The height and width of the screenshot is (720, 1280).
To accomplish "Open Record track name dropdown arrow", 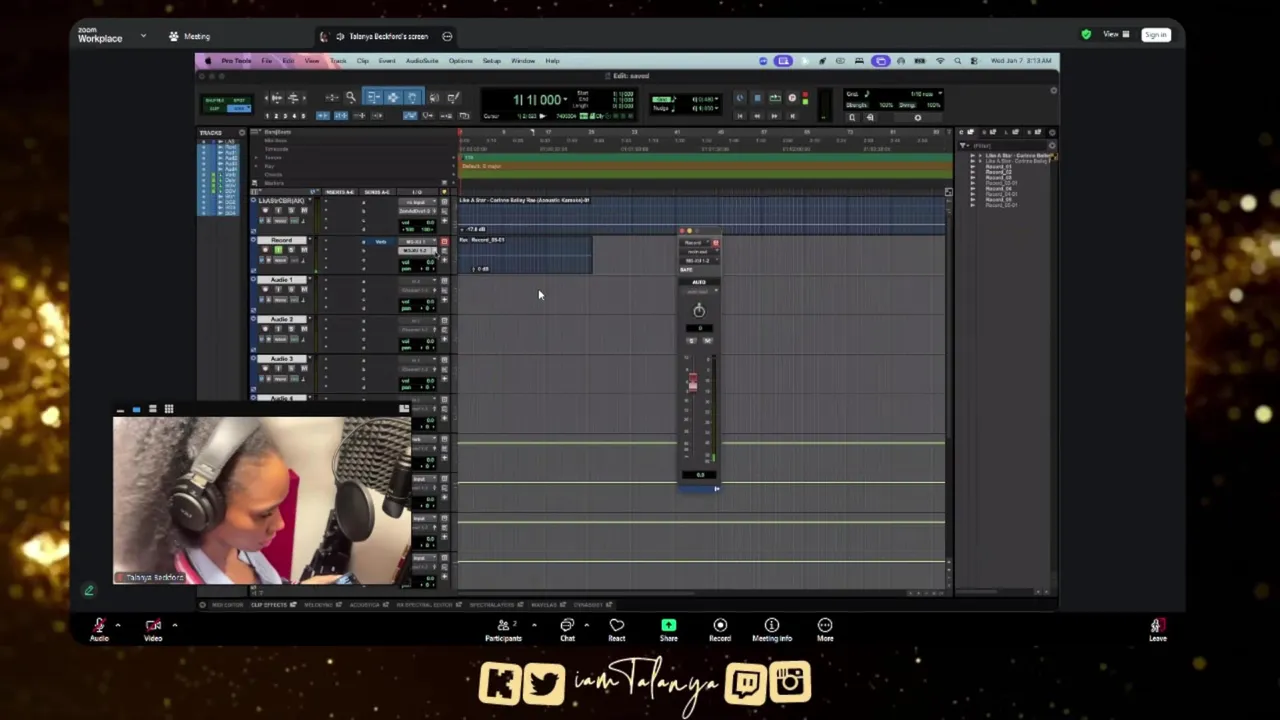I will pyautogui.click(x=310, y=239).
